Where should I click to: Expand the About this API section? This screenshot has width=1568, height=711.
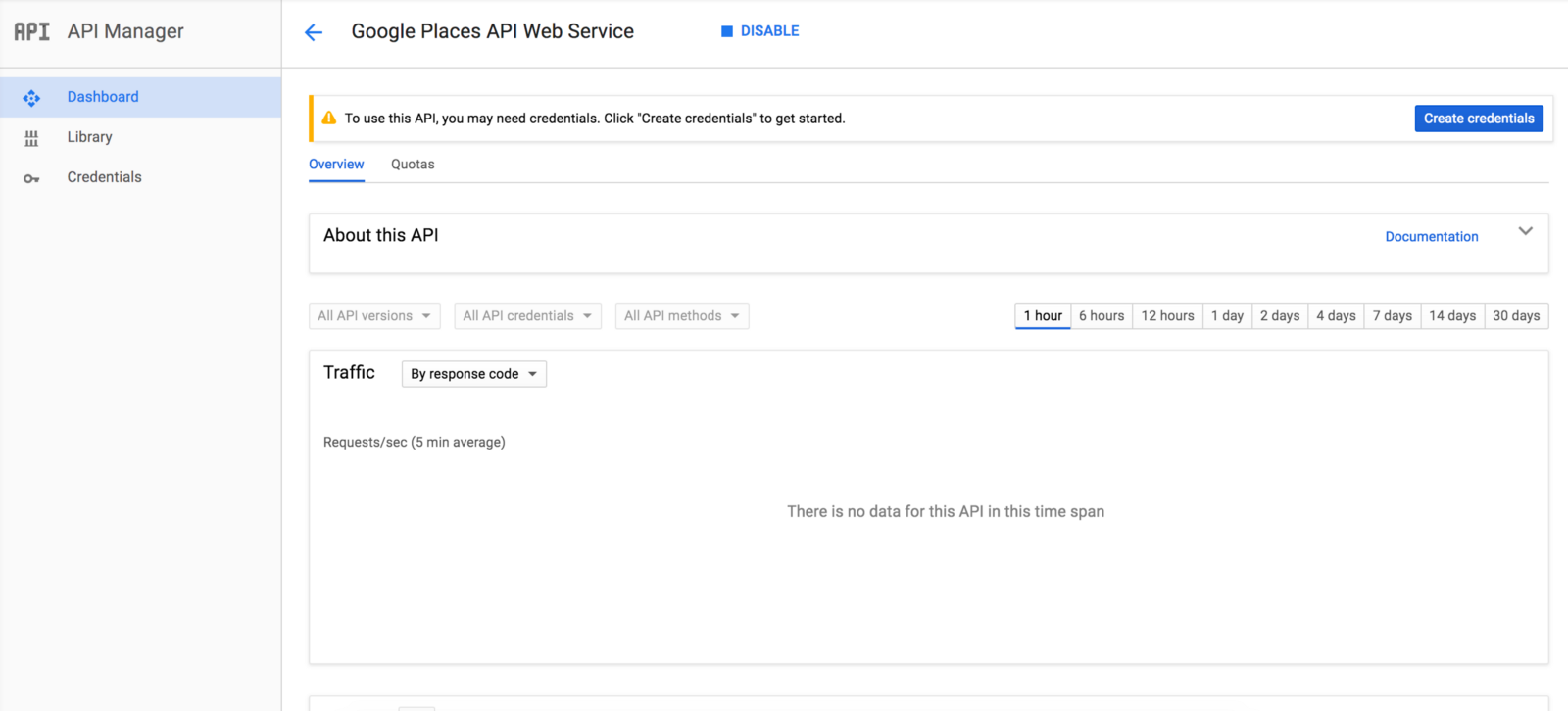tap(1525, 231)
